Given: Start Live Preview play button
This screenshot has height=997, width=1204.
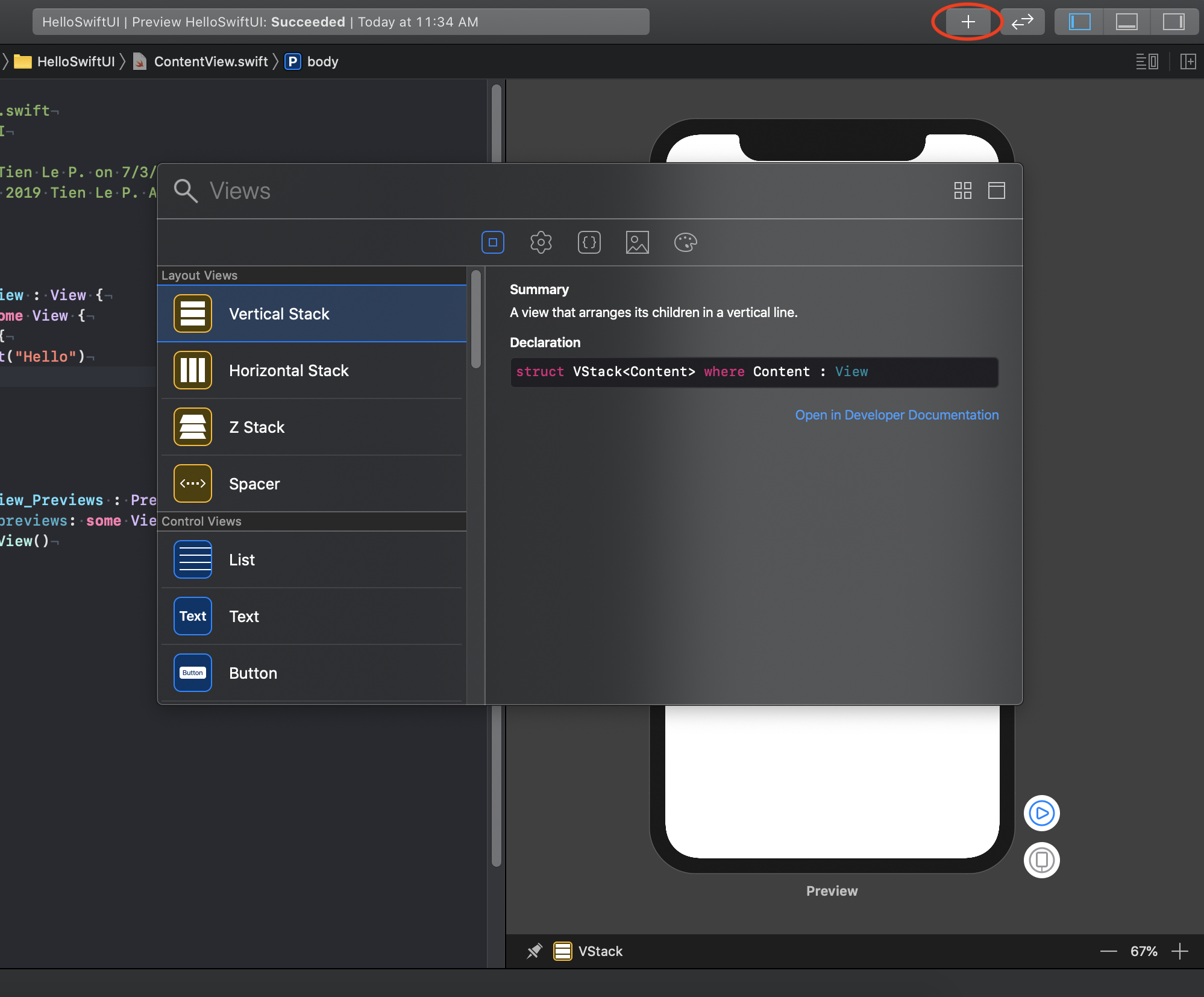Looking at the screenshot, I should click(x=1042, y=814).
